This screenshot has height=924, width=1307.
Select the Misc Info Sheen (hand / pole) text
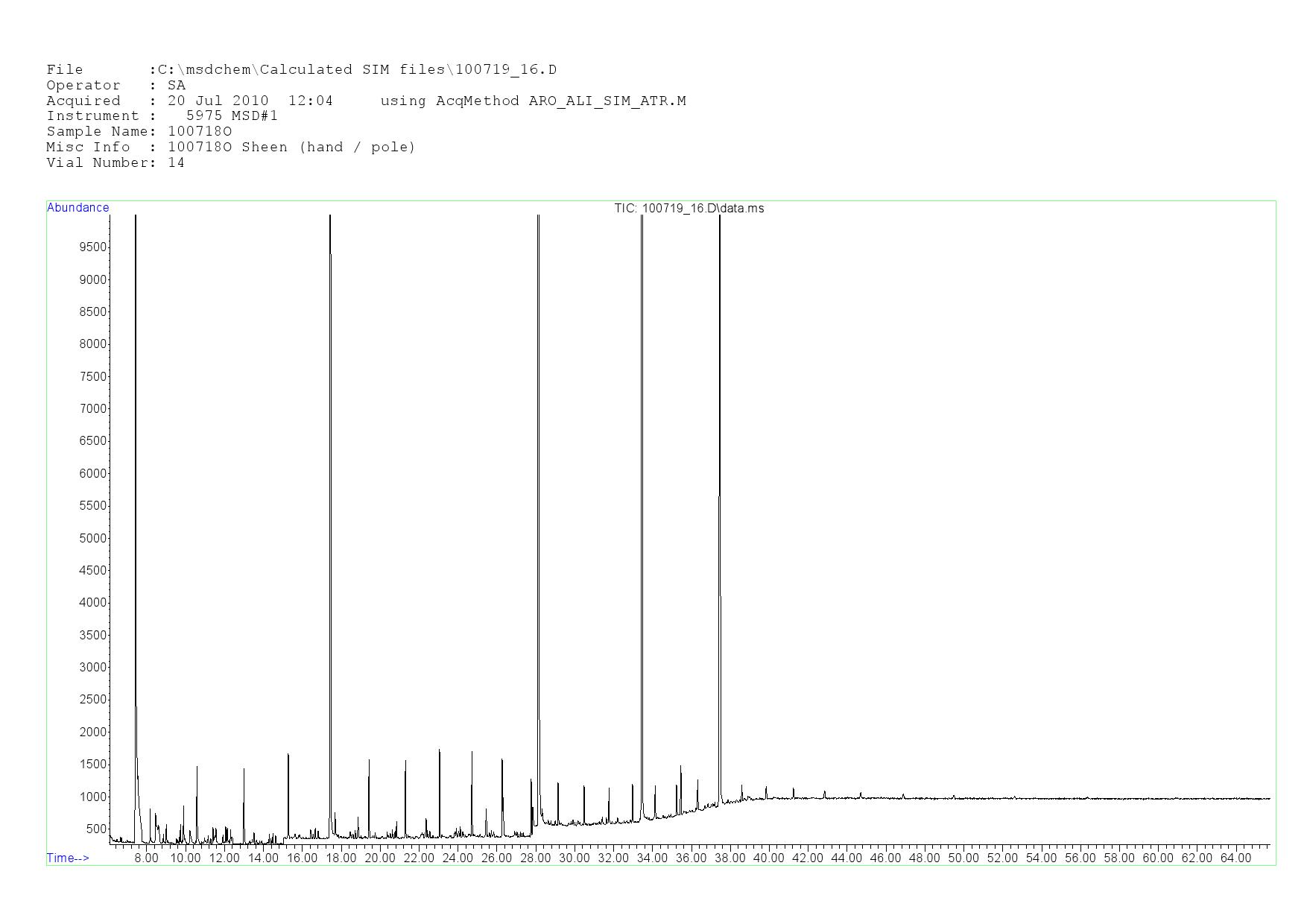328,147
